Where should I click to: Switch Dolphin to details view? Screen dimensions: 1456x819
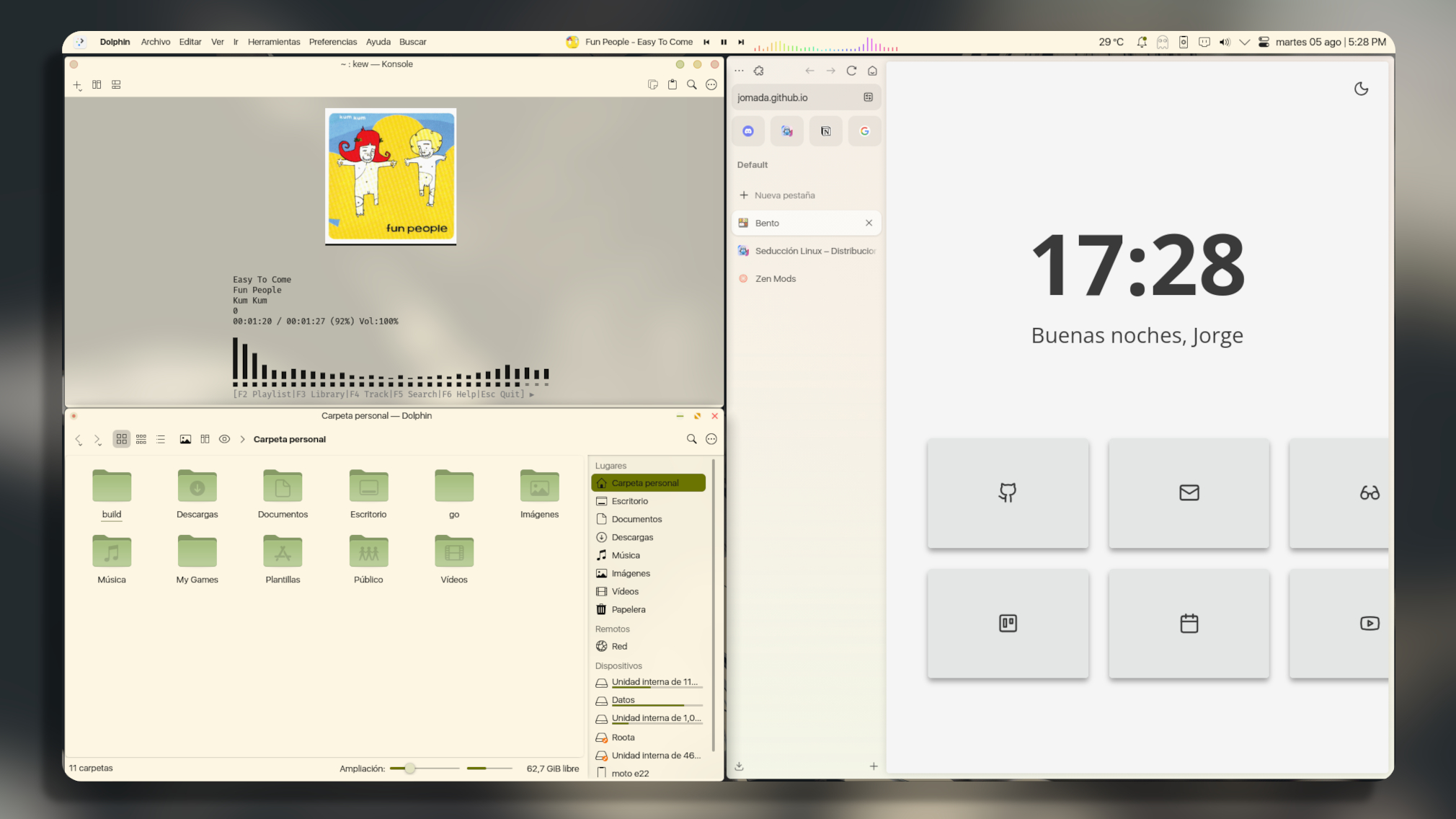coord(161,439)
